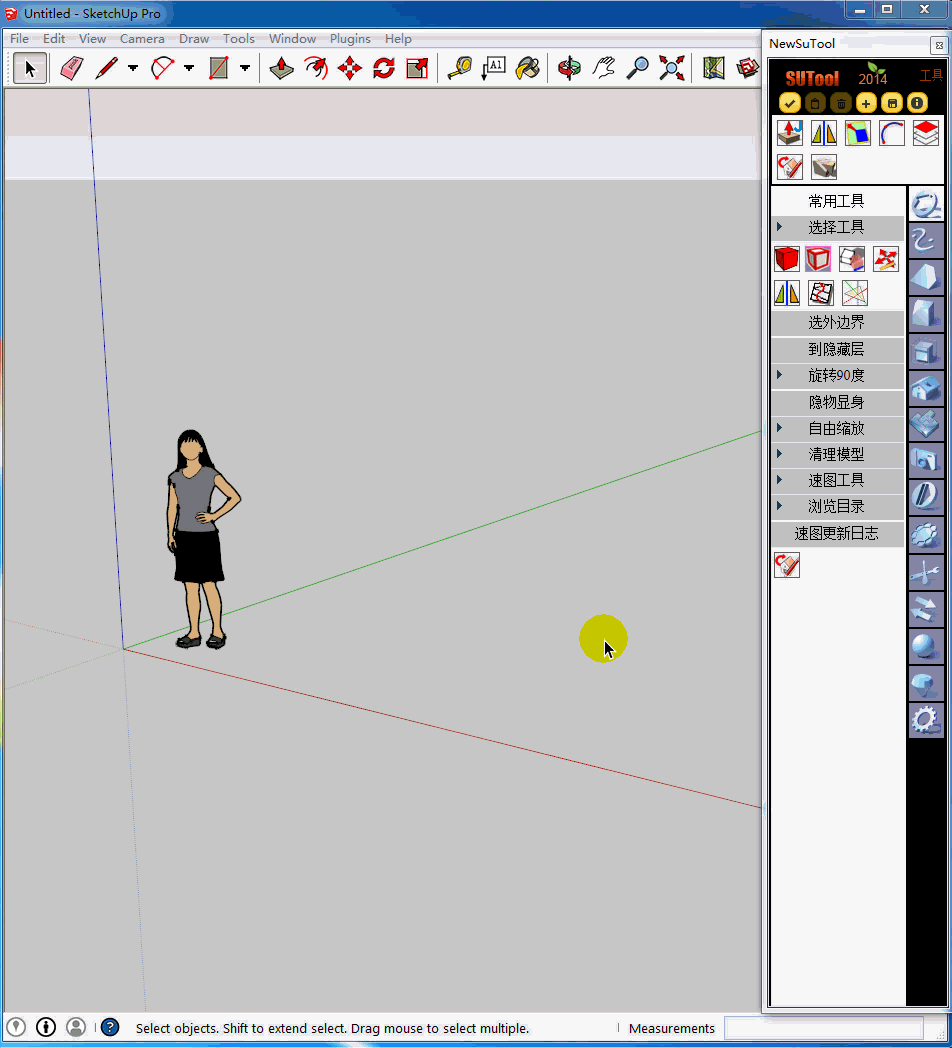Click the red-outlined wireframe cube icon
The width and height of the screenshot is (952, 1048).
818,259
